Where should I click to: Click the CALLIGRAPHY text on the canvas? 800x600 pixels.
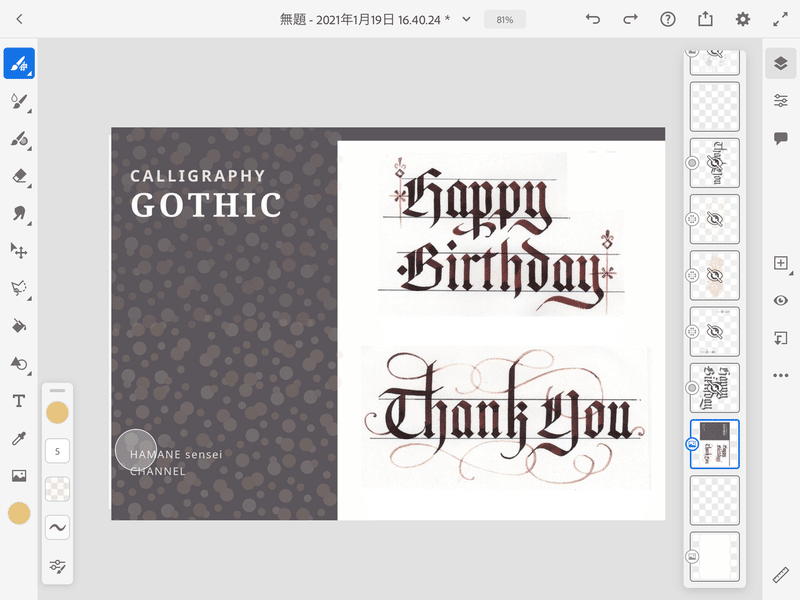197,176
